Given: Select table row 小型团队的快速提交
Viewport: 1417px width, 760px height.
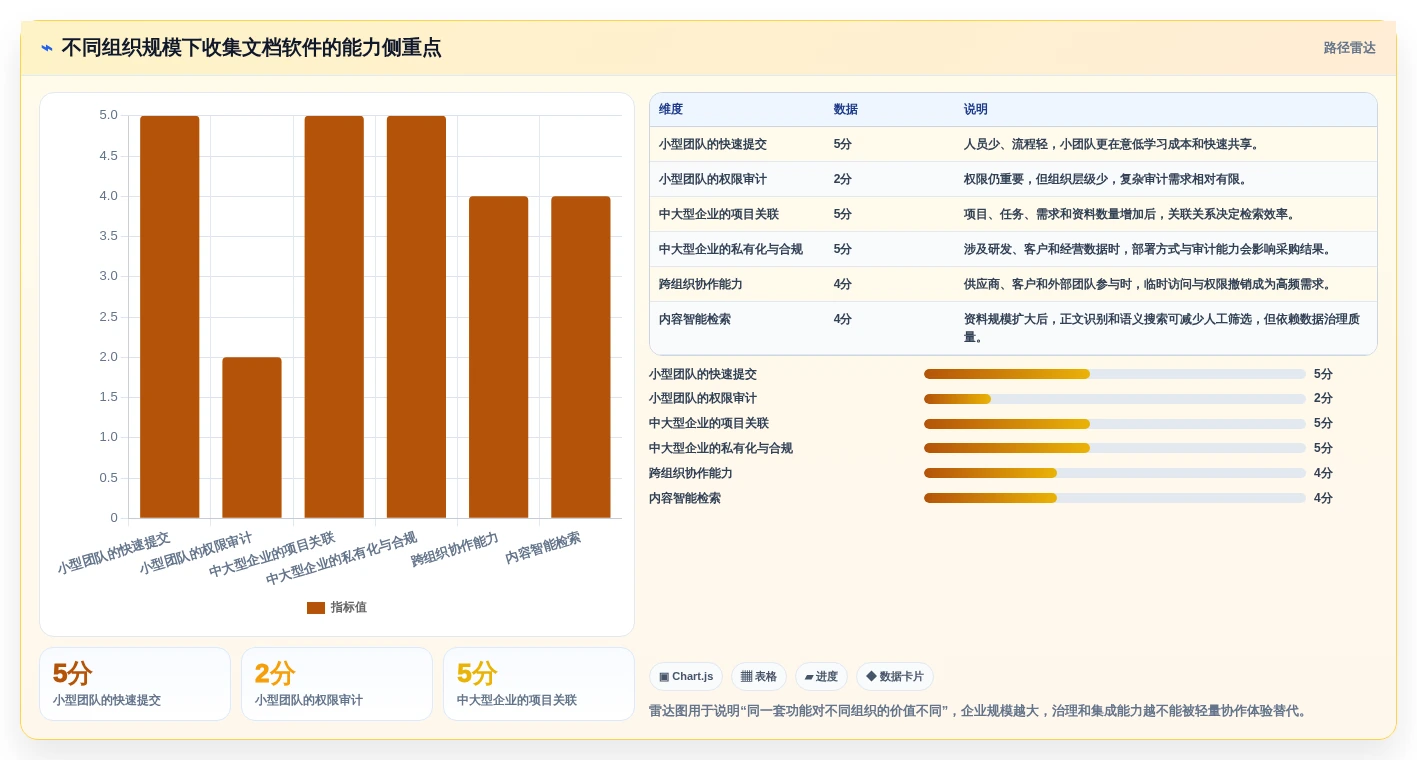Looking at the screenshot, I should pos(1013,144).
